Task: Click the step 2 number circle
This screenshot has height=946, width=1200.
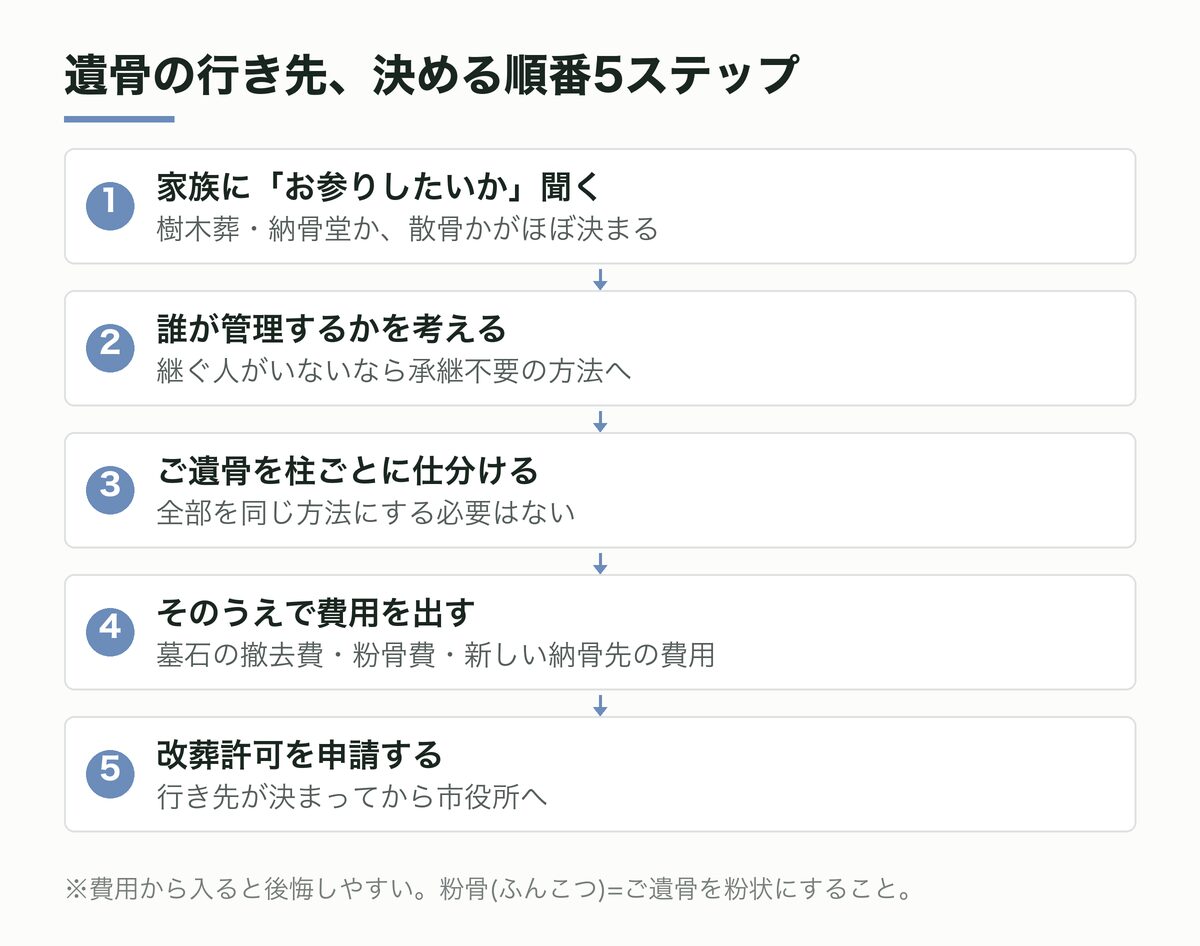Action: coord(110,348)
